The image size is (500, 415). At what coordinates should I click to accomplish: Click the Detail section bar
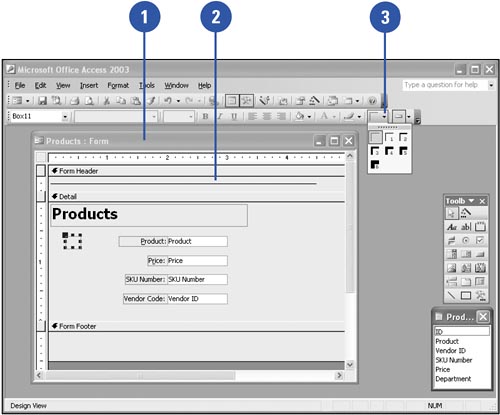point(197,197)
